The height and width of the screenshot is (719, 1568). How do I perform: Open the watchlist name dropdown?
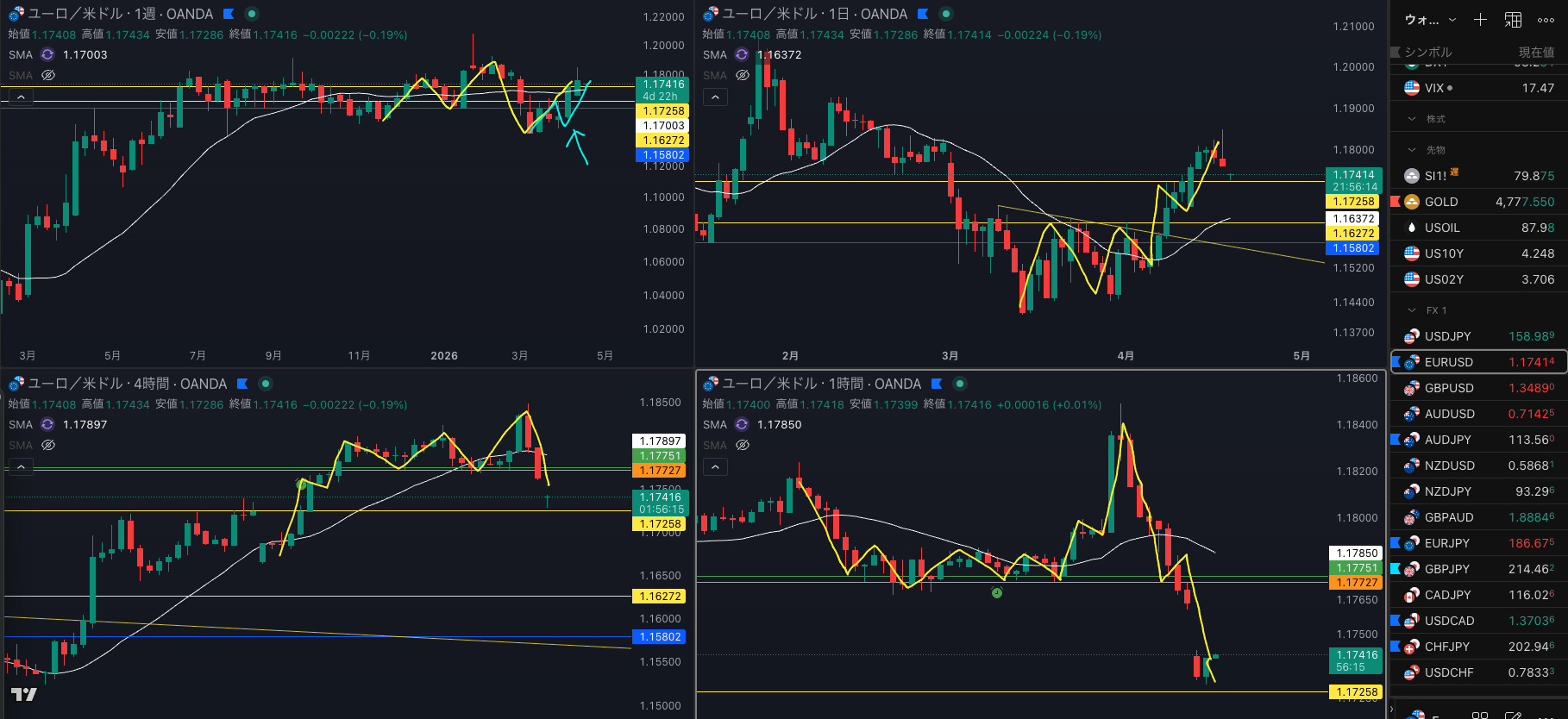pos(1430,20)
